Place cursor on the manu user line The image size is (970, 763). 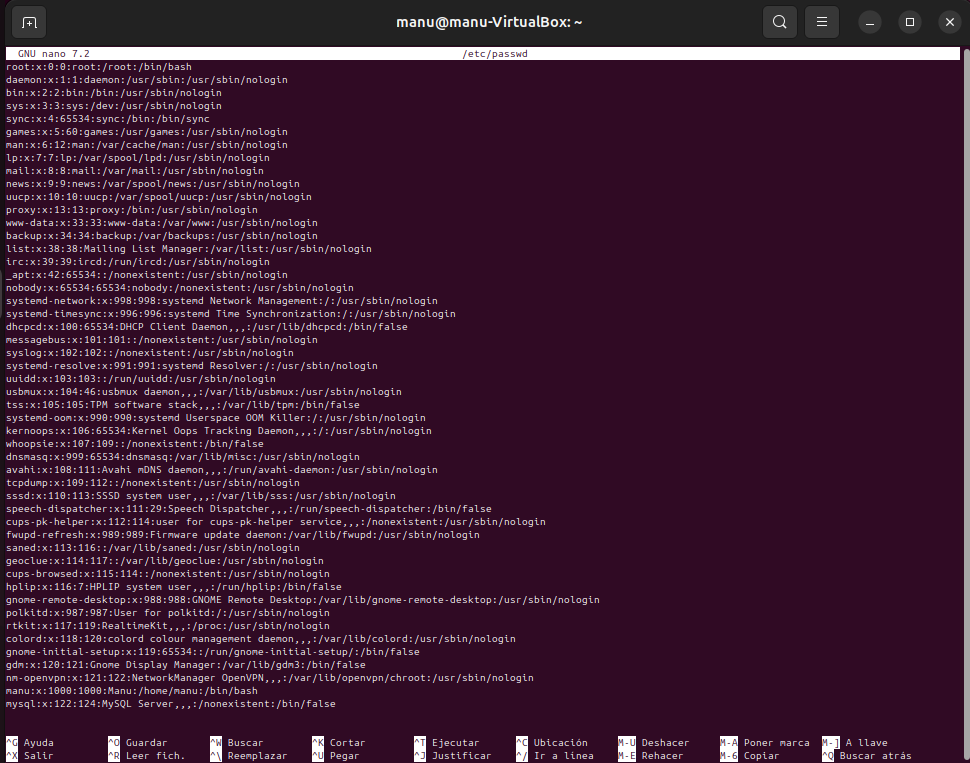131,691
